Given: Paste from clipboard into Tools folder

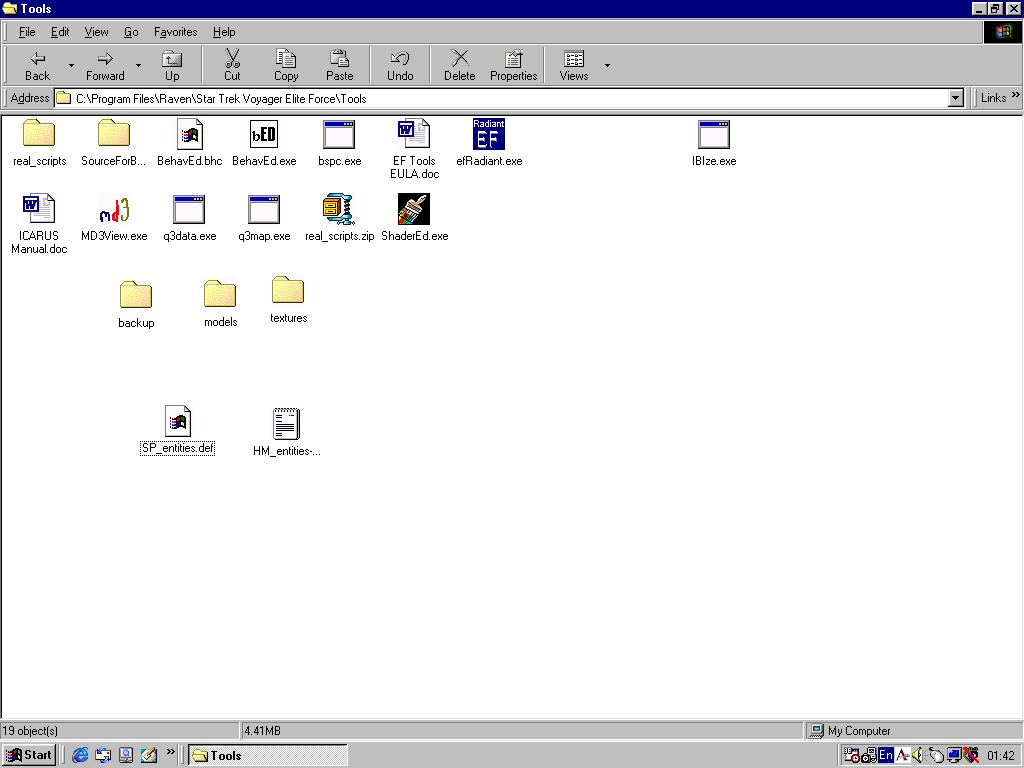Looking at the screenshot, I should point(340,66).
